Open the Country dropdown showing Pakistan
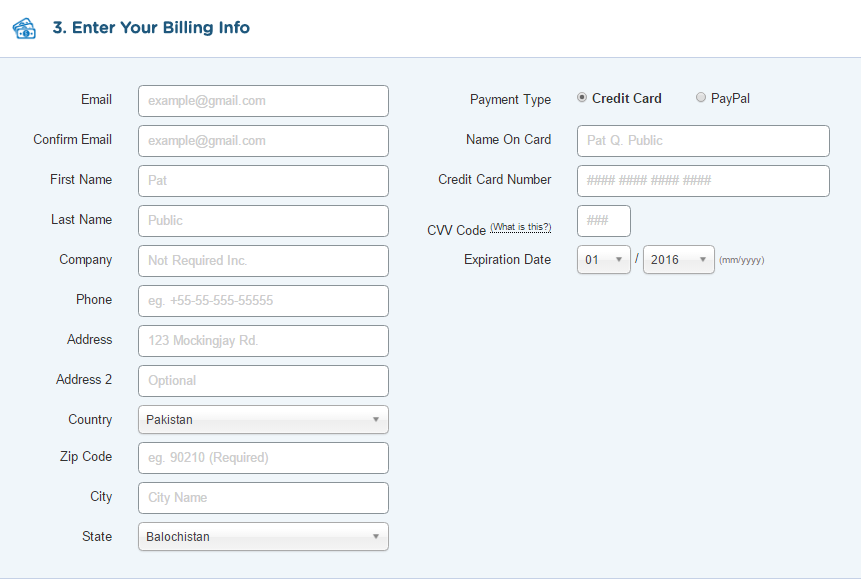Image resolution: width=861 pixels, height=581 pixels. coord(263,419)
